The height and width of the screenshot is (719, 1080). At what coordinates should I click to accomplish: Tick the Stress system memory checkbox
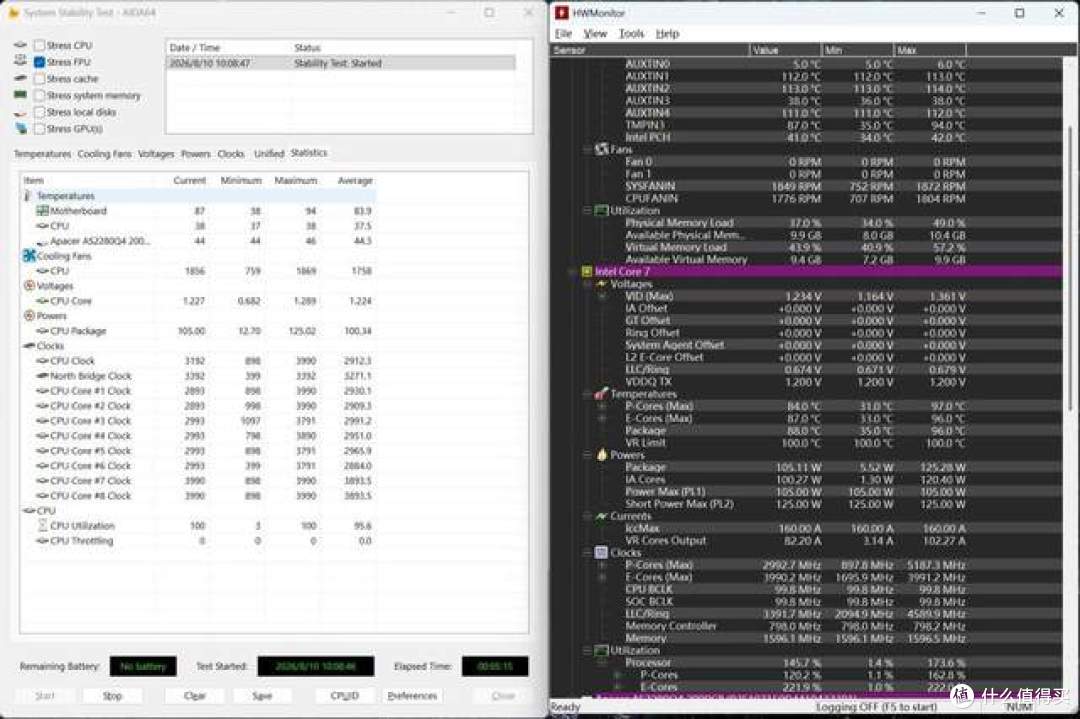coord(39,95)
